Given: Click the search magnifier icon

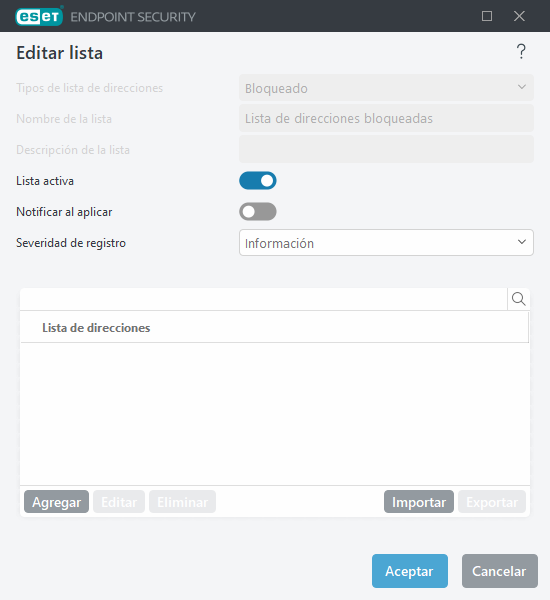Looking at the screenshot, I should (x=519, y=299).
